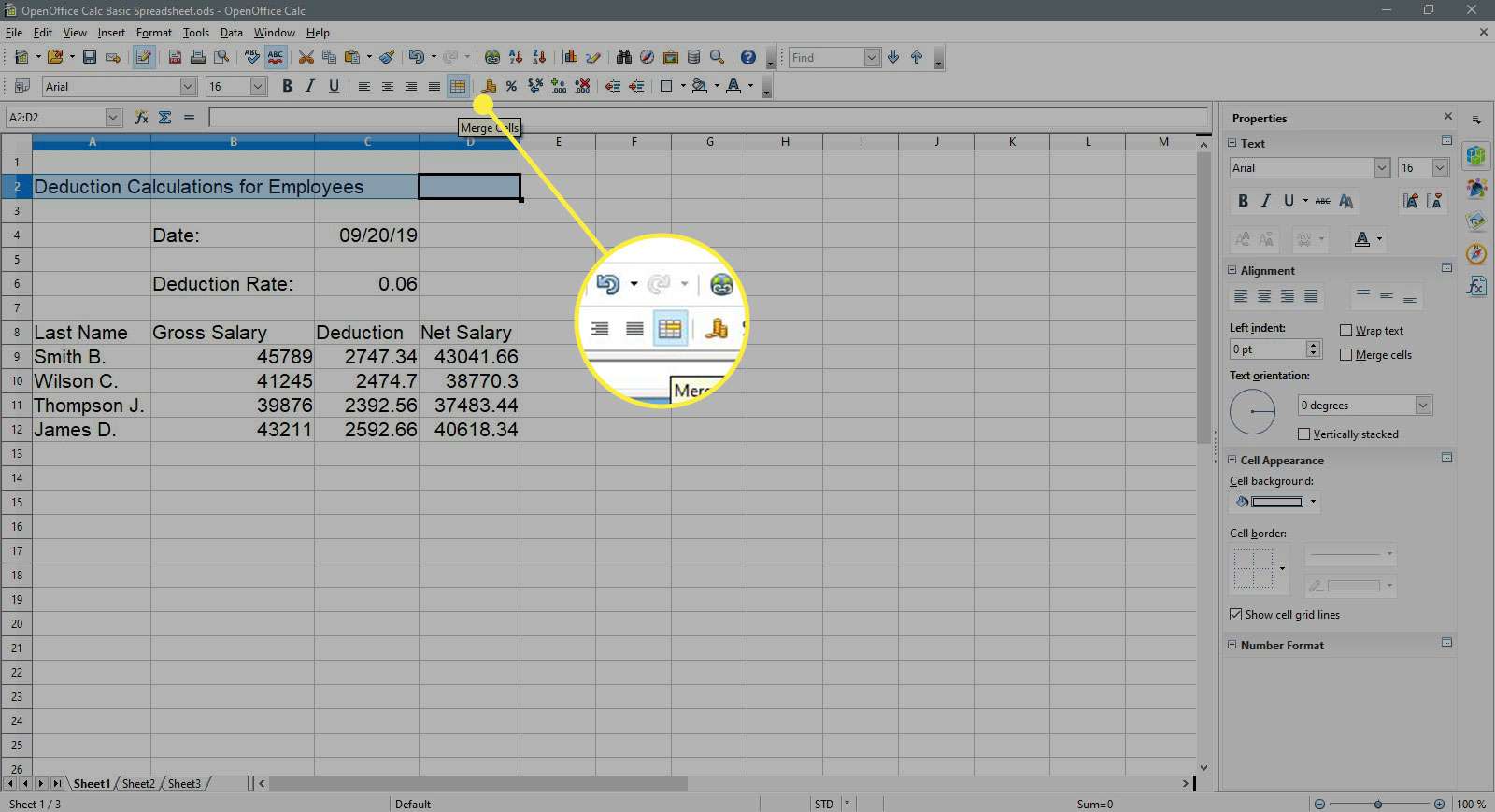
Task: Open sidebar font size dropdown
Action: click(1440, 168)
